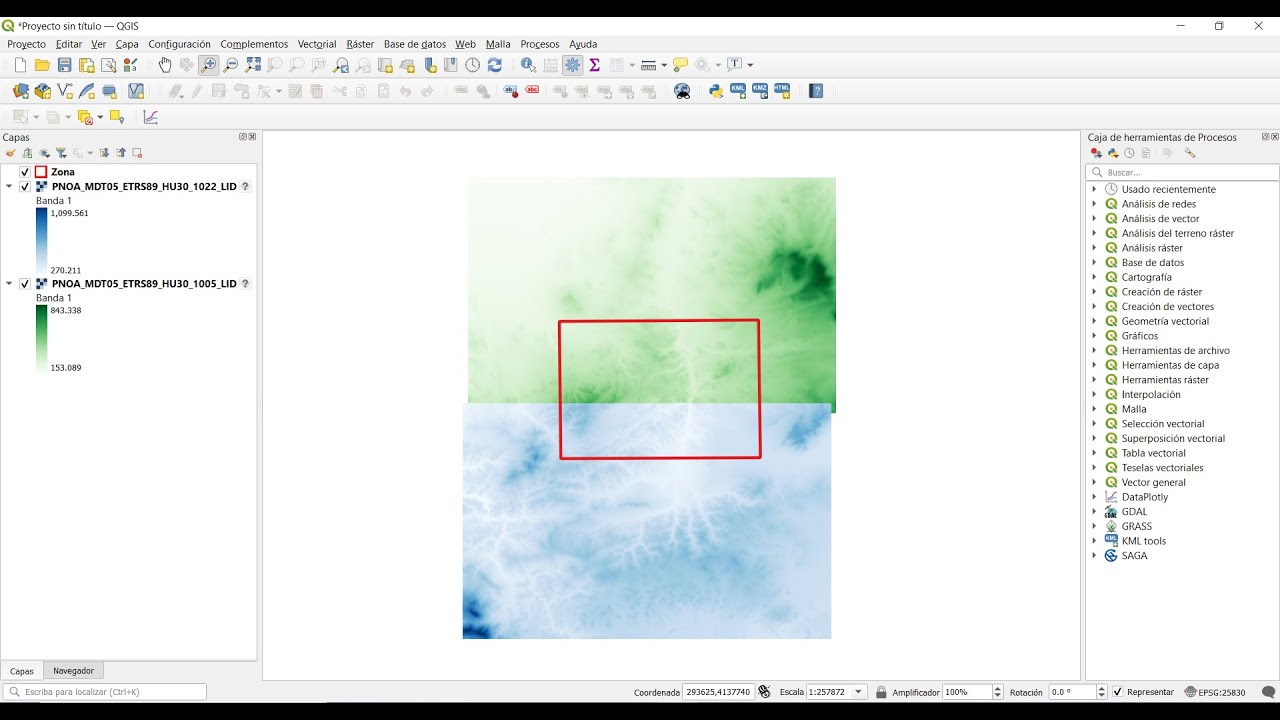The width and height of the screenshot is (1280, 720).
Task: Select the Text Annotation tool
Action: (735, 65)
